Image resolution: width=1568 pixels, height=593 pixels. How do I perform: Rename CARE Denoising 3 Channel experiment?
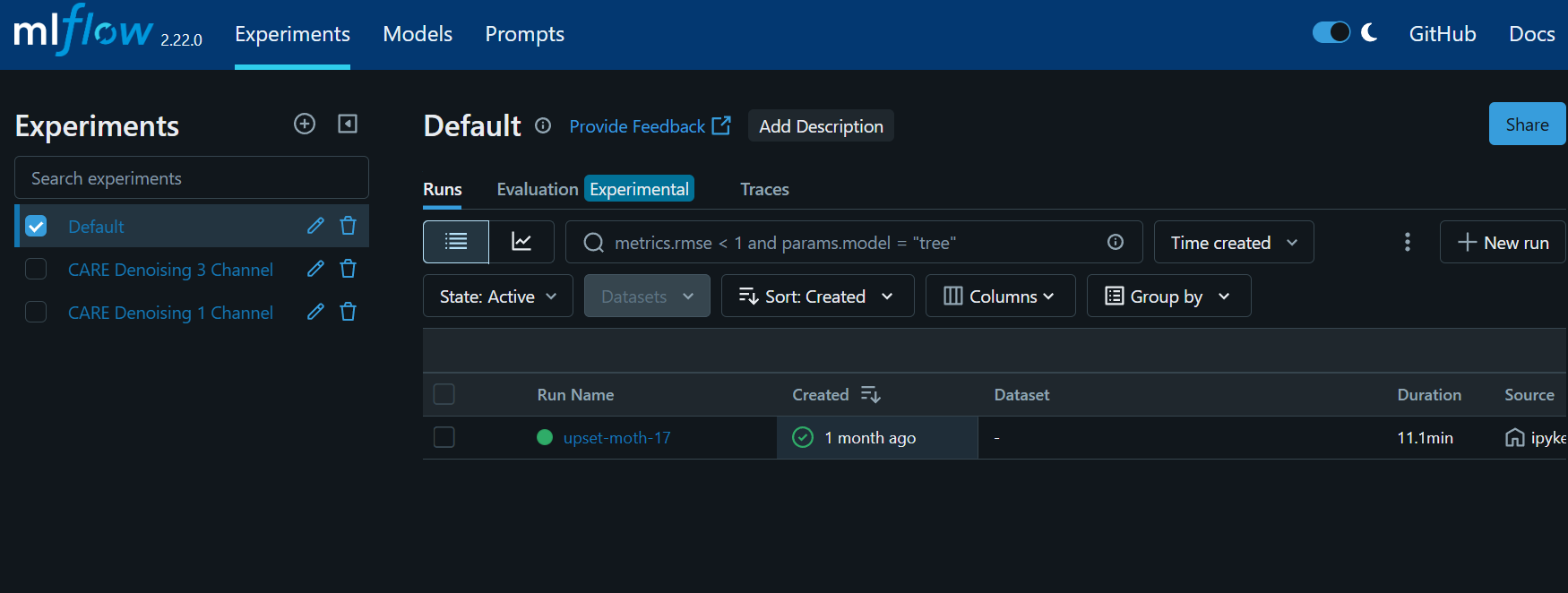click(x=315, y=269)
